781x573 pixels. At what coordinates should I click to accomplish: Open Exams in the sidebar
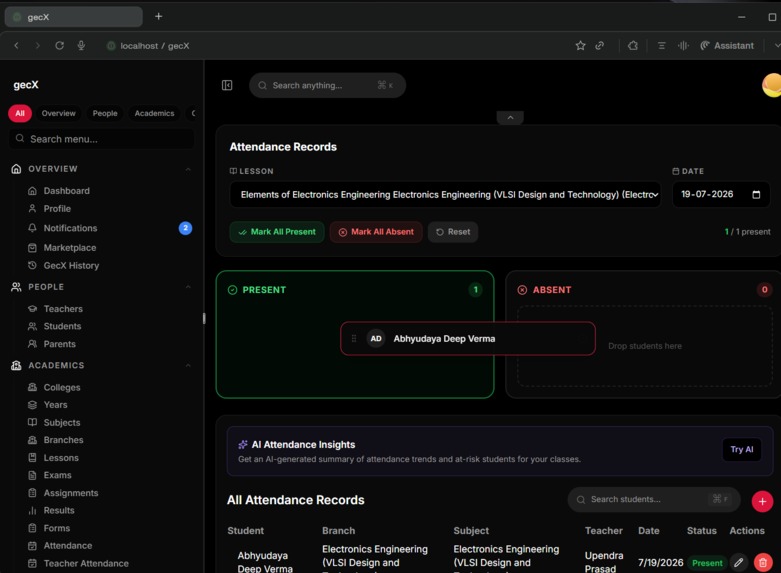(x=57, y=475)
